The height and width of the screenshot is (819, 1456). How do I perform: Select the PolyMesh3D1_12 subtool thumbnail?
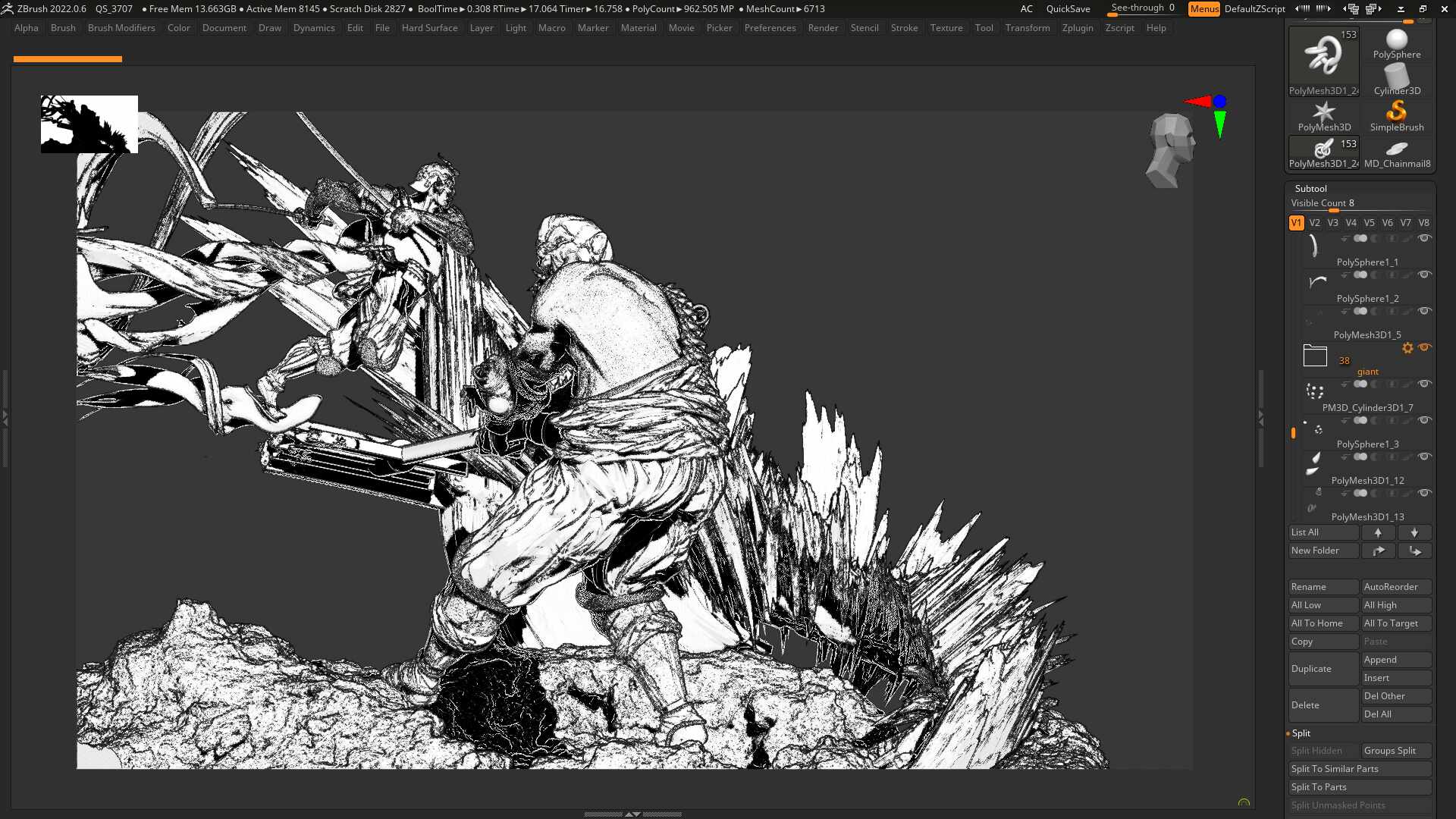tap(1315, 464)
